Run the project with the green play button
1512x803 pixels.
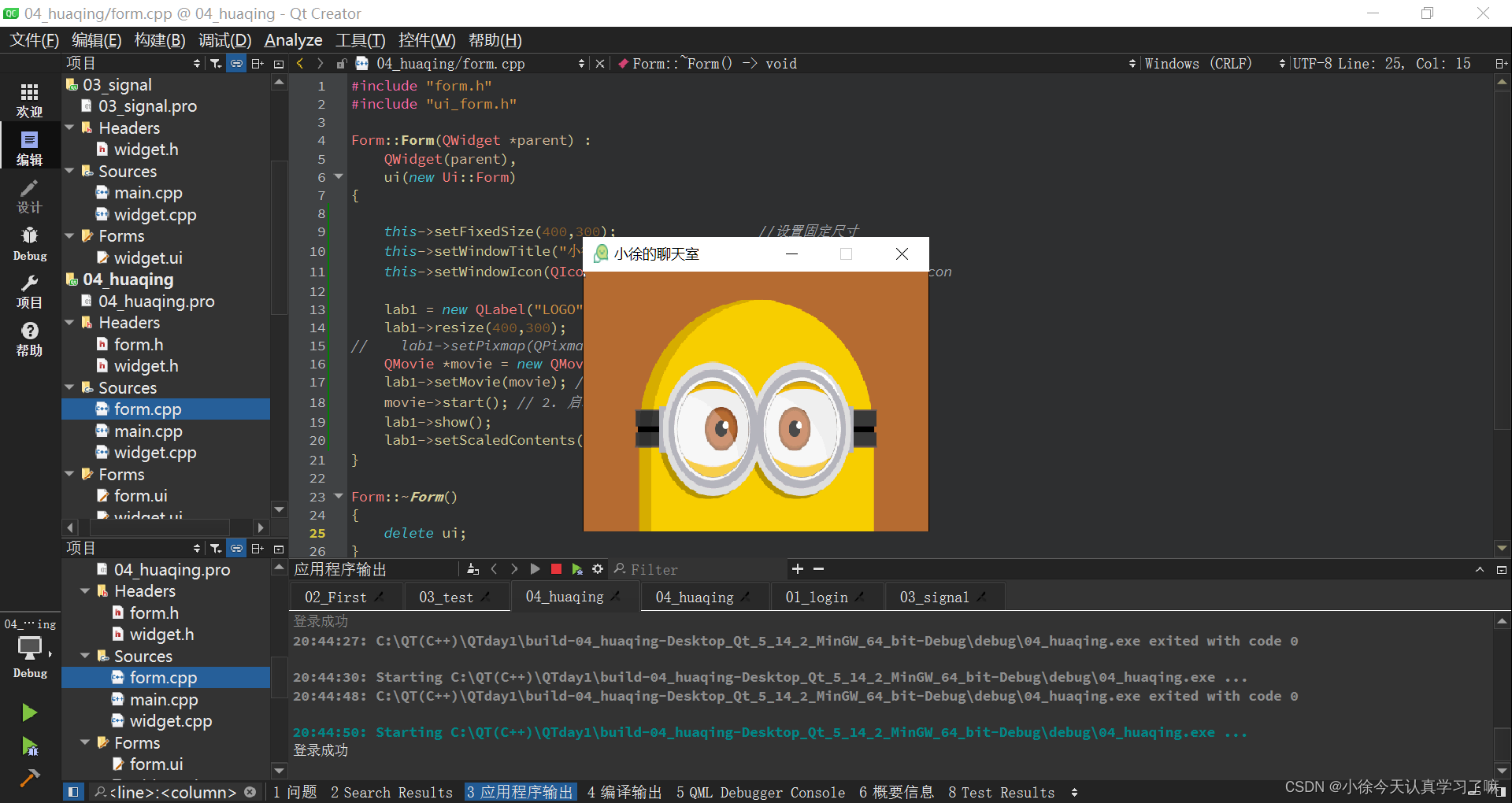tap(30, 712)
